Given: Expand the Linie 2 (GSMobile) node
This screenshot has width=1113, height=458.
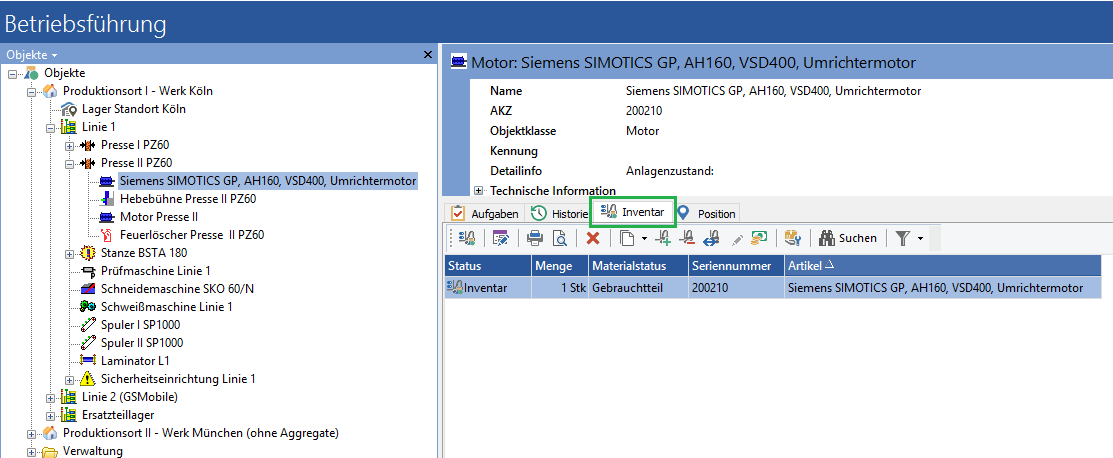Looking at the screenshot, I should 50,397.
